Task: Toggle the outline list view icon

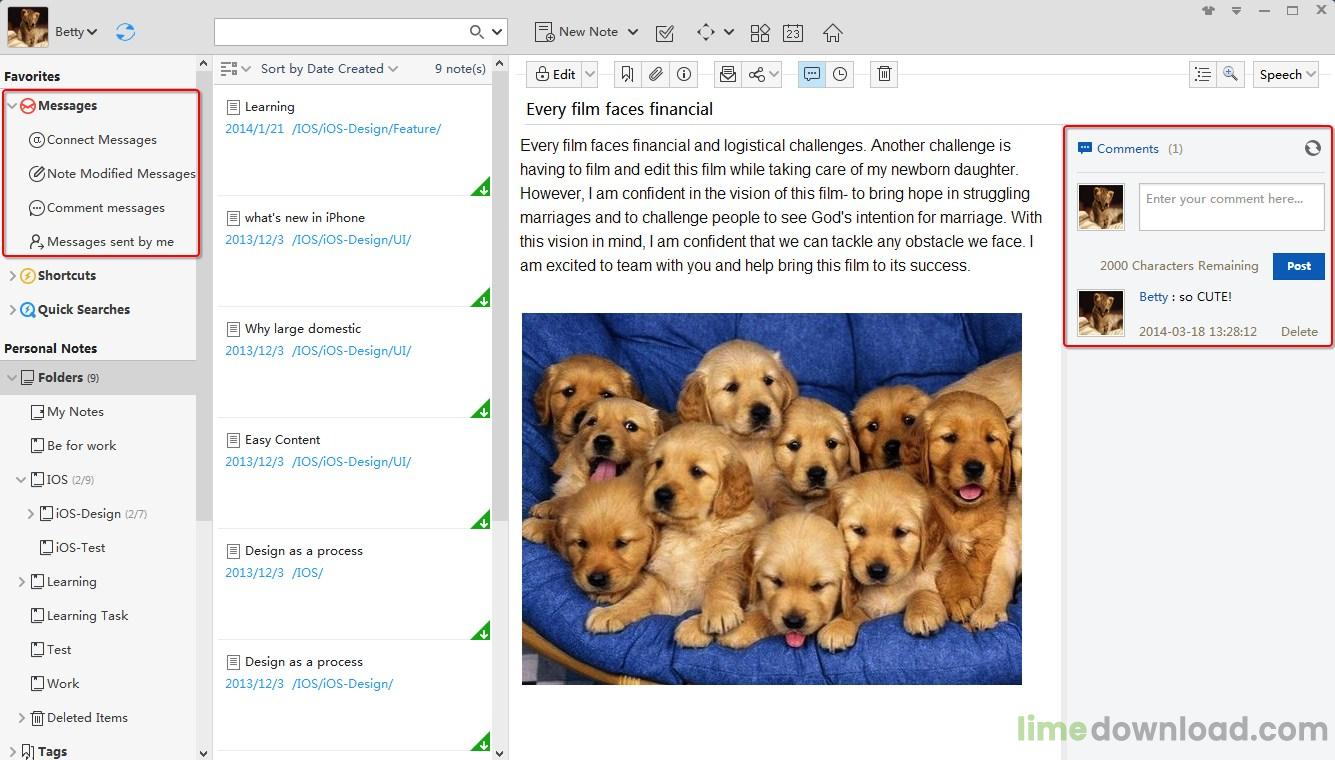Action: tap(1203, 74)
